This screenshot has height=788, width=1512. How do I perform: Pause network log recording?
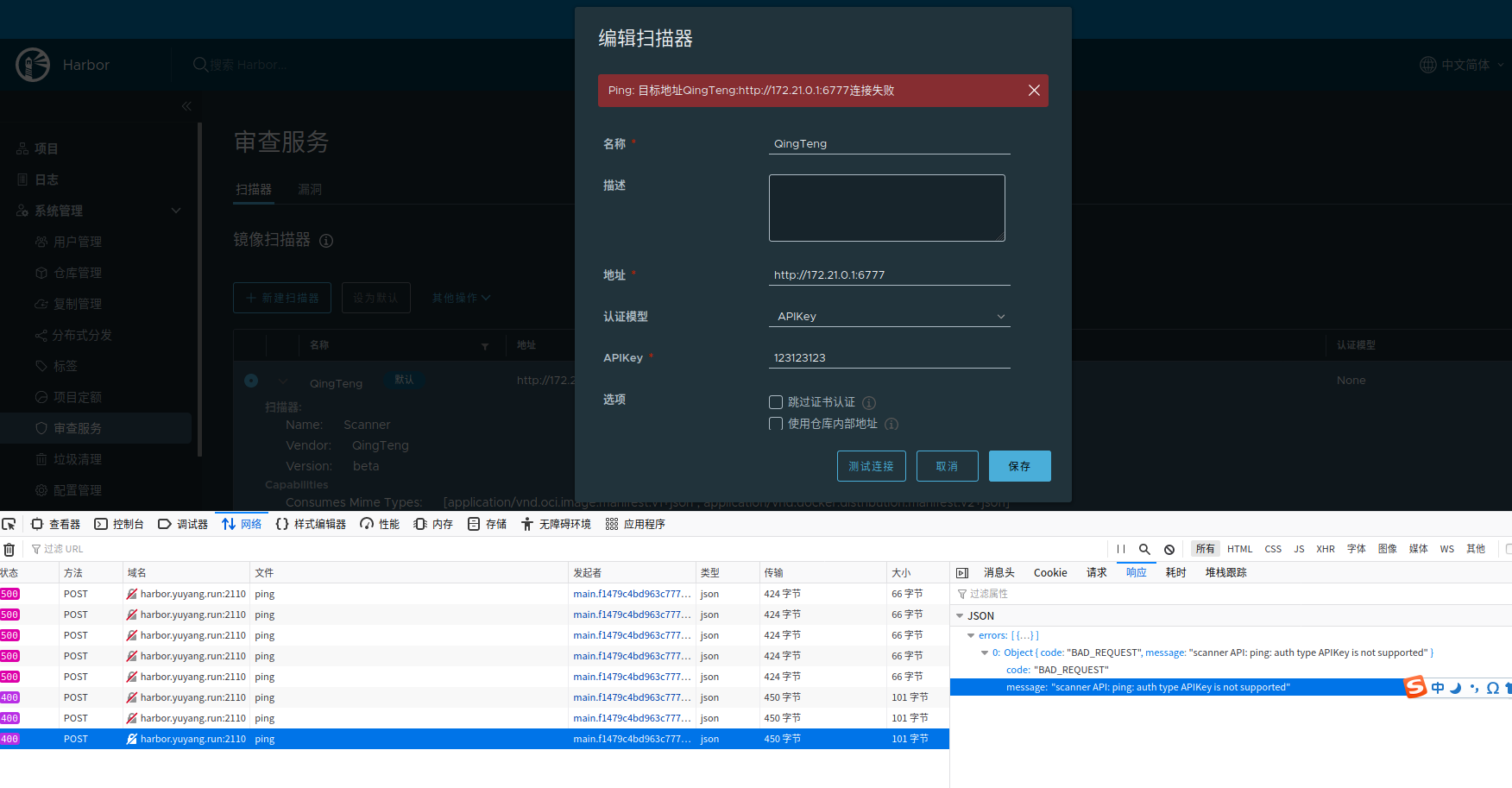1120,549
